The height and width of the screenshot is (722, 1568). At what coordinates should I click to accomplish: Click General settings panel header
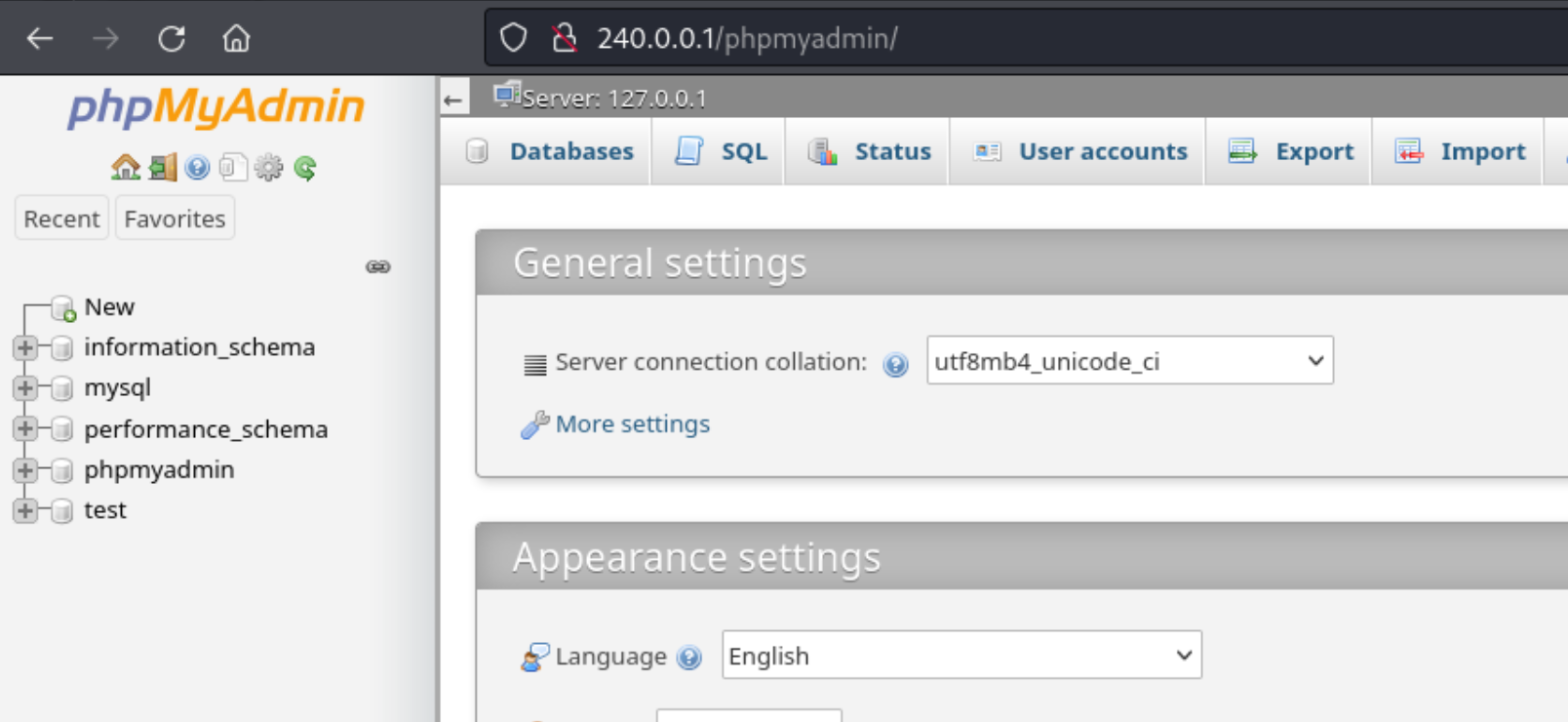[x=1022, y=262]
